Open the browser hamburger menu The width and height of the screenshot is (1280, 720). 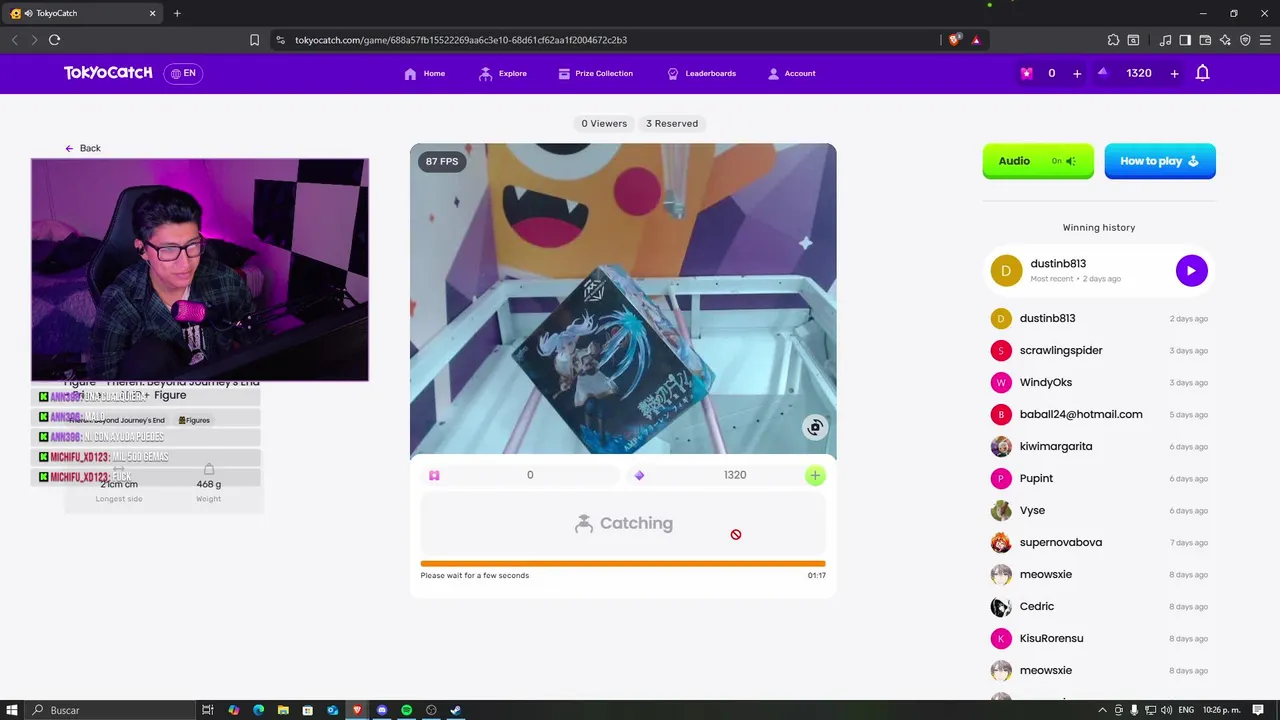[1265, 40]
